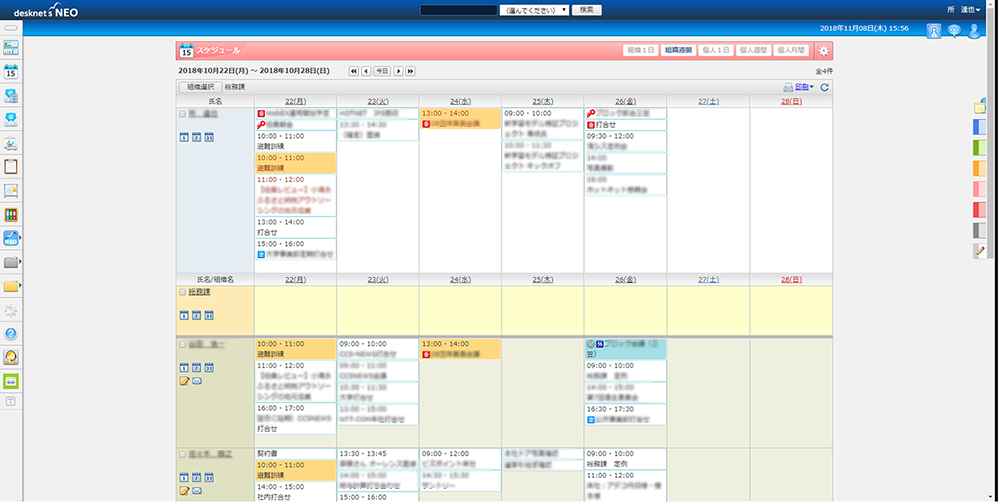The height and width of the screenshot is (502, 1000).
Task: Open the user name dropdown at top right
Action: coord(970,9)
